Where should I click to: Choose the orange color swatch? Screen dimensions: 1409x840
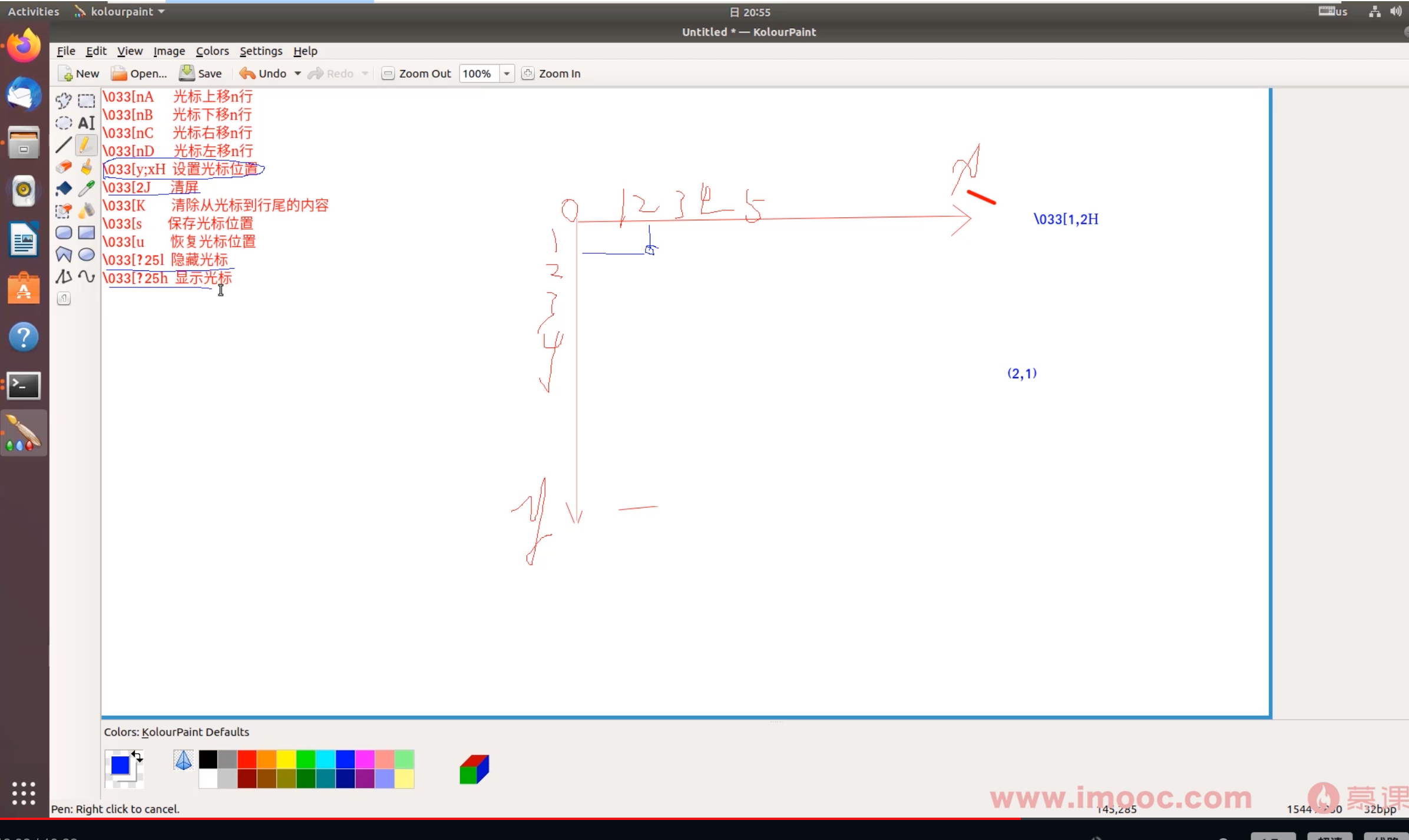point(266,759)
